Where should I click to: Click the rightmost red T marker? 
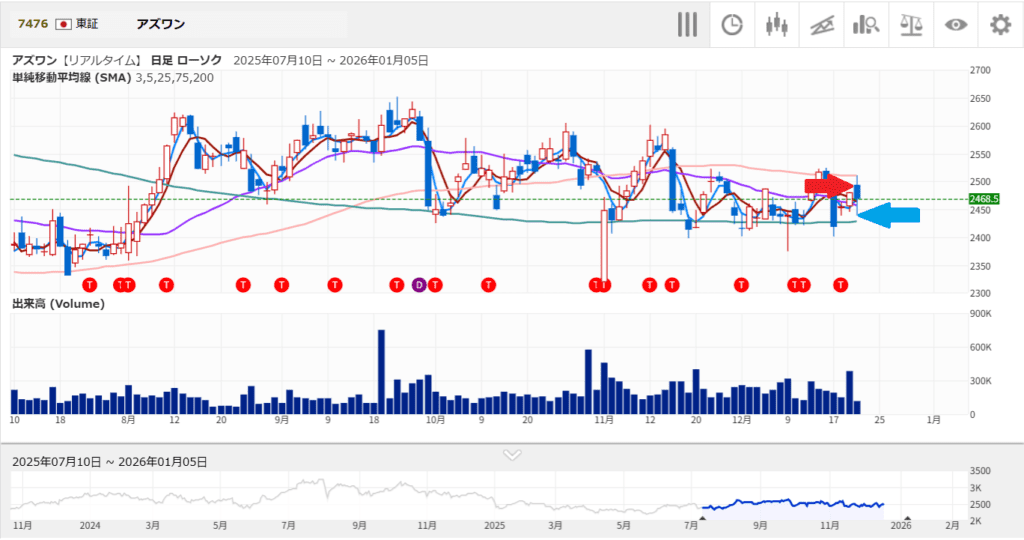click(x=841, y=285)
